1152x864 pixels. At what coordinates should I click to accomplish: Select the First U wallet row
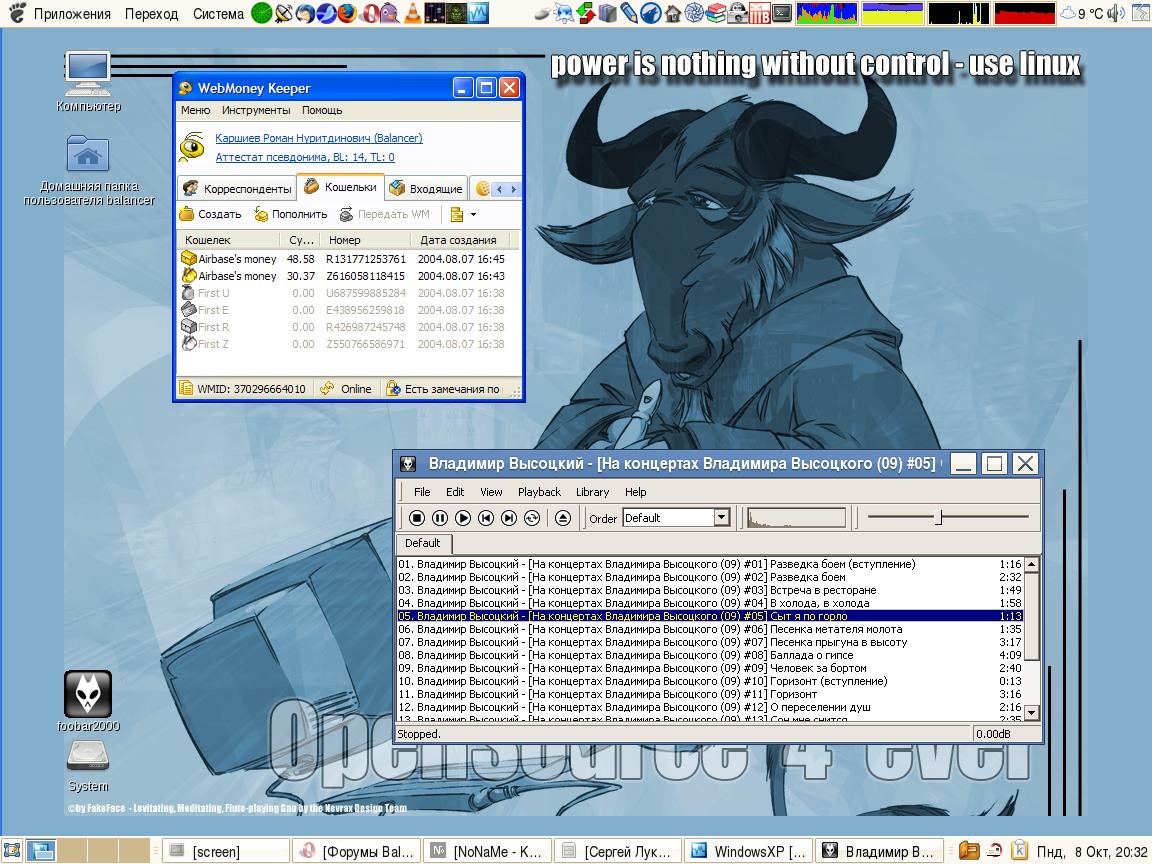[344, 293]
